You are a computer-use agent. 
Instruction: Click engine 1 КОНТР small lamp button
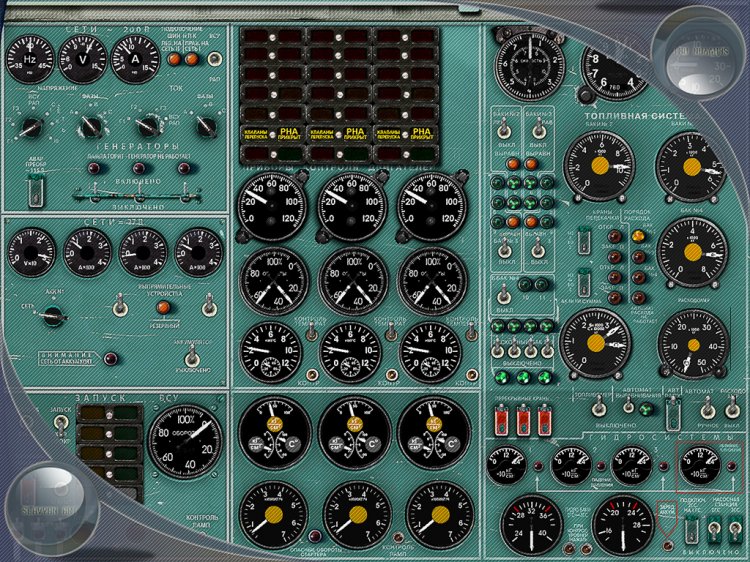point(311,375)
